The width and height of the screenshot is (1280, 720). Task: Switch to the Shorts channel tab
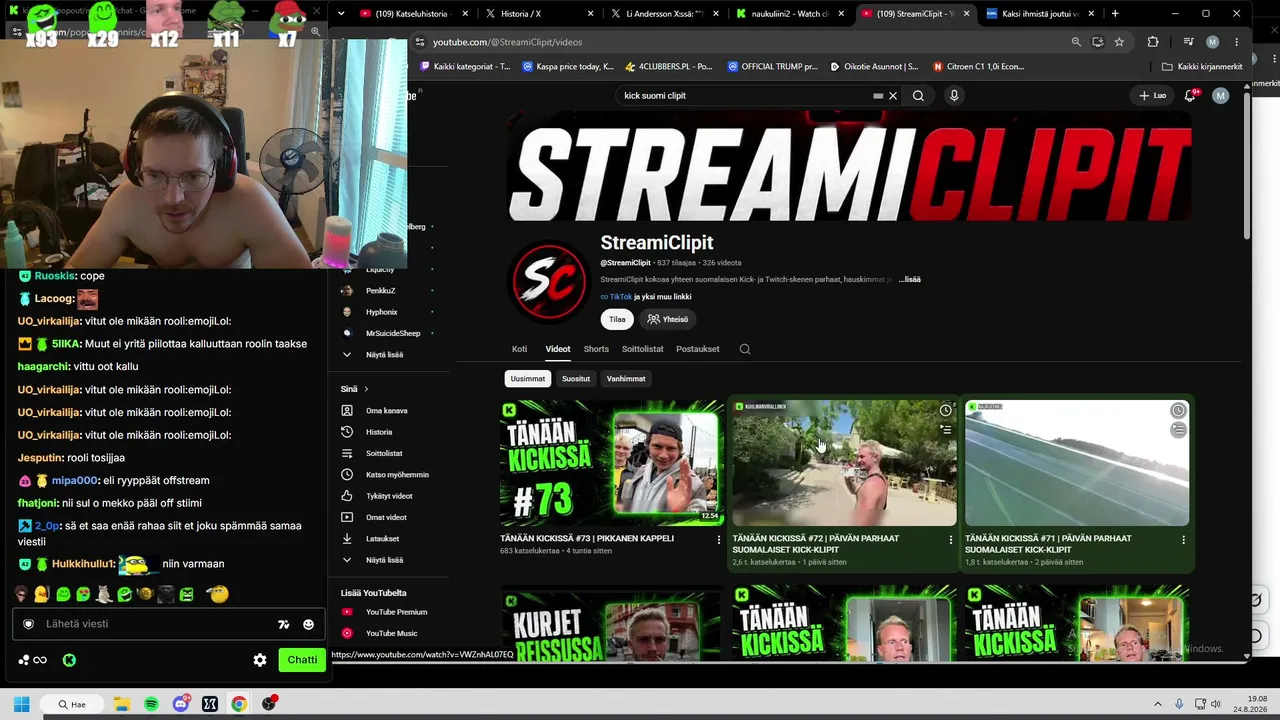pyautogui.click(x=596, y=349)
